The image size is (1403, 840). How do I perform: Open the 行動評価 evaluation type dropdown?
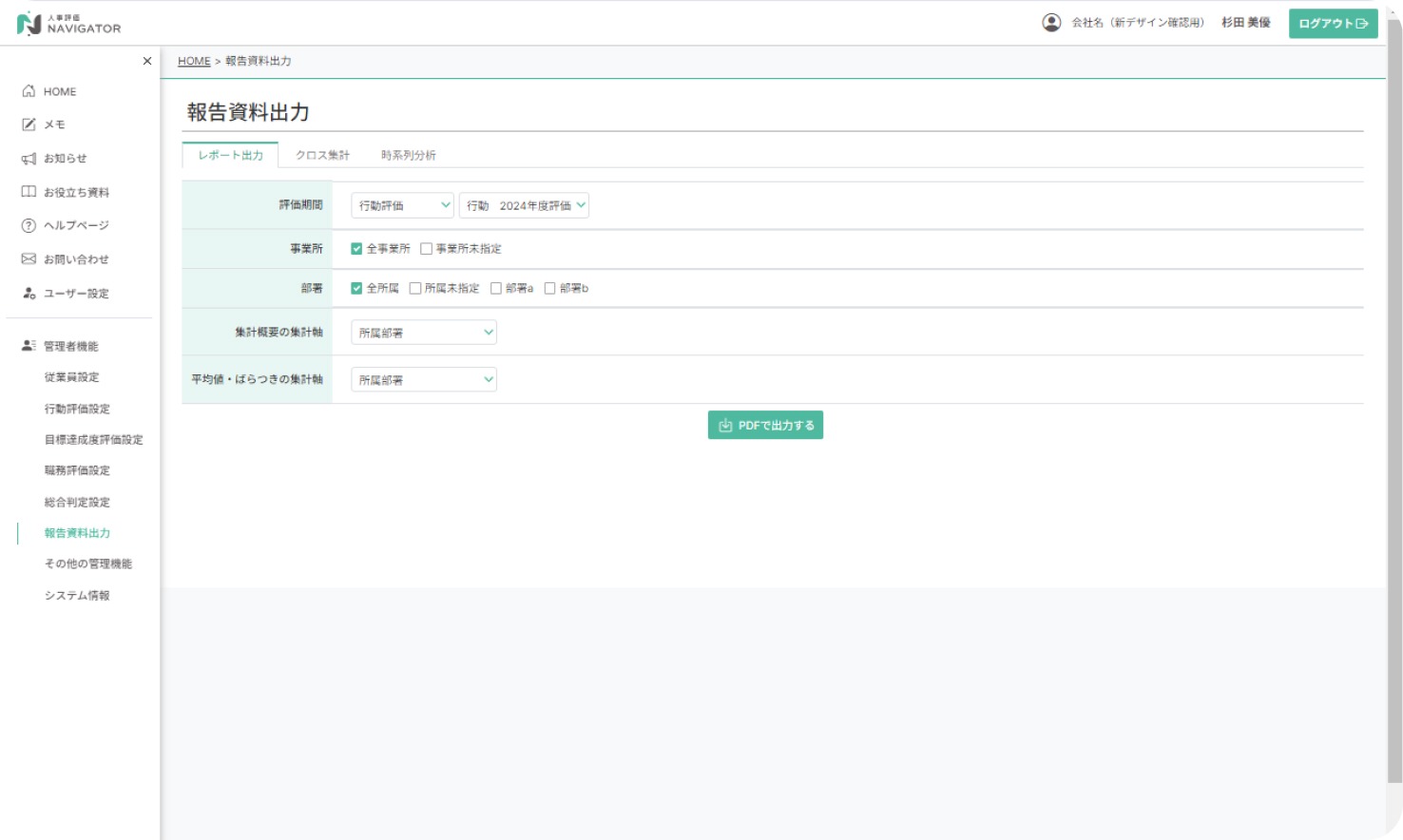402,205
